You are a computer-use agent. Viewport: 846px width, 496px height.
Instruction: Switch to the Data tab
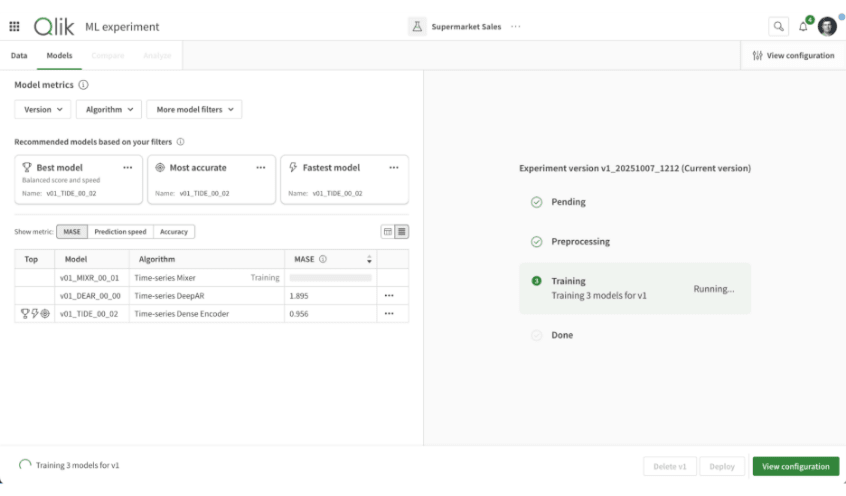pyautogui.click(x=19, y=55)
